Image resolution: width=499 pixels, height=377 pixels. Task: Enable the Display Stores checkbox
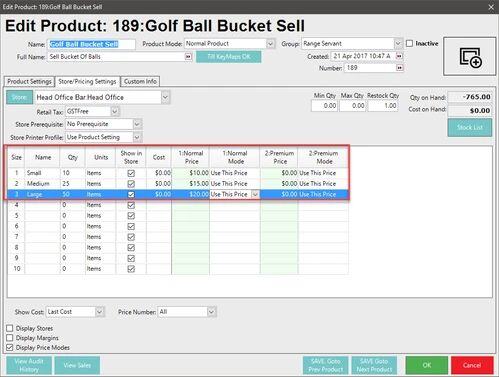tap(10, 328)
